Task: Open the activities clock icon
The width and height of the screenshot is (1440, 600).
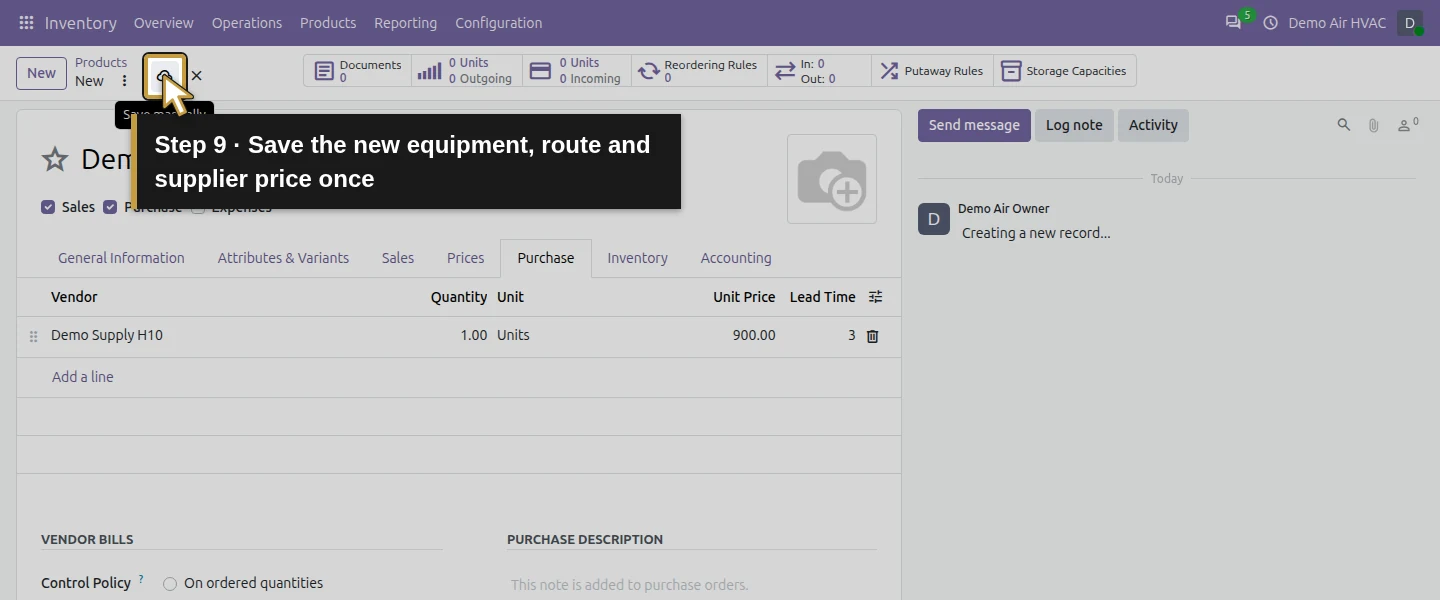Action: click(x=1271, y=22)
